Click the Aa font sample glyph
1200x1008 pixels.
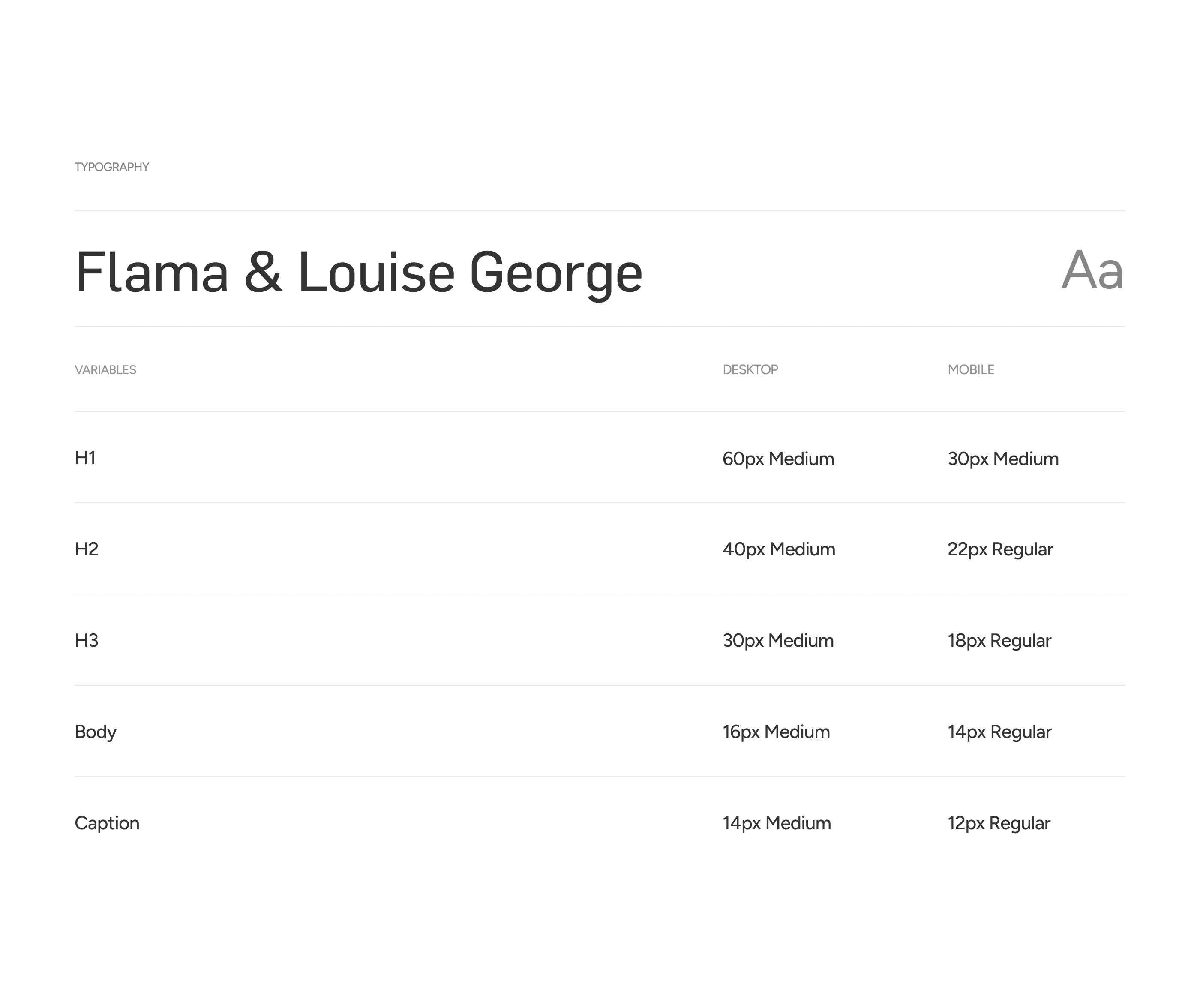pyautogui.click(x=1092, y=271)
